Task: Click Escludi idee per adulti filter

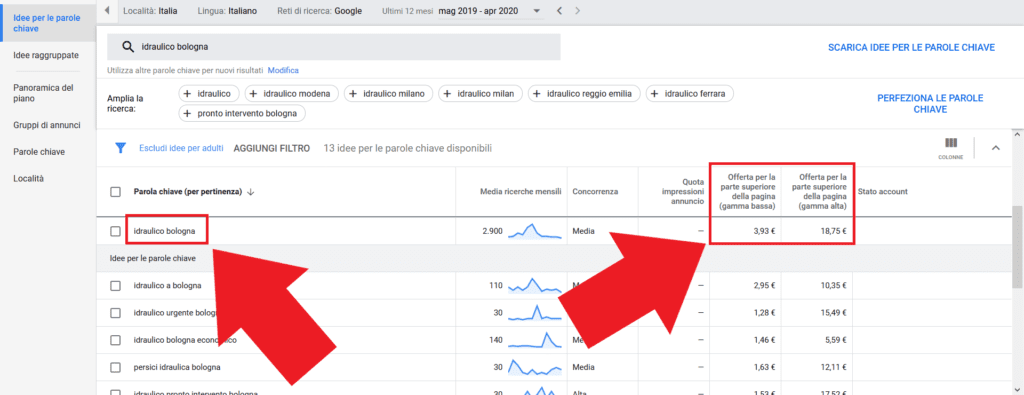Action: pyautogui.click(x=182, y=148)
